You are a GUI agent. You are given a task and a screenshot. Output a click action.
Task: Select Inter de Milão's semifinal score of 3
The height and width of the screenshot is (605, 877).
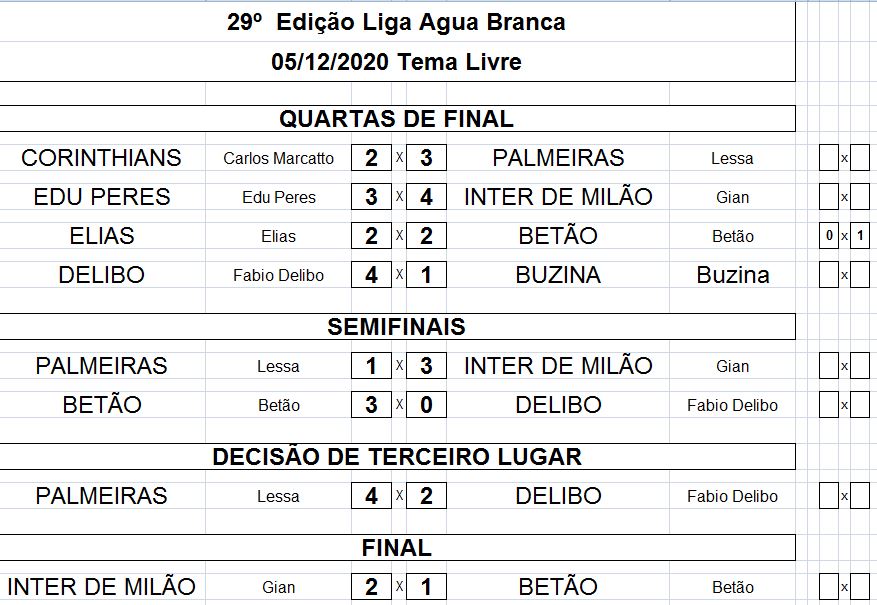coord(426,366)
